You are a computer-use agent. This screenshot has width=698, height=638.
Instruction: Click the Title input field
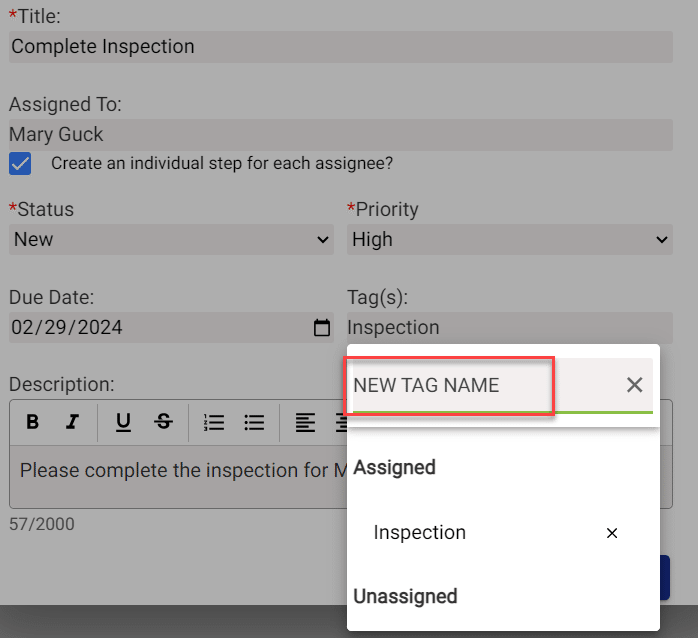click(x=341, y=47)
